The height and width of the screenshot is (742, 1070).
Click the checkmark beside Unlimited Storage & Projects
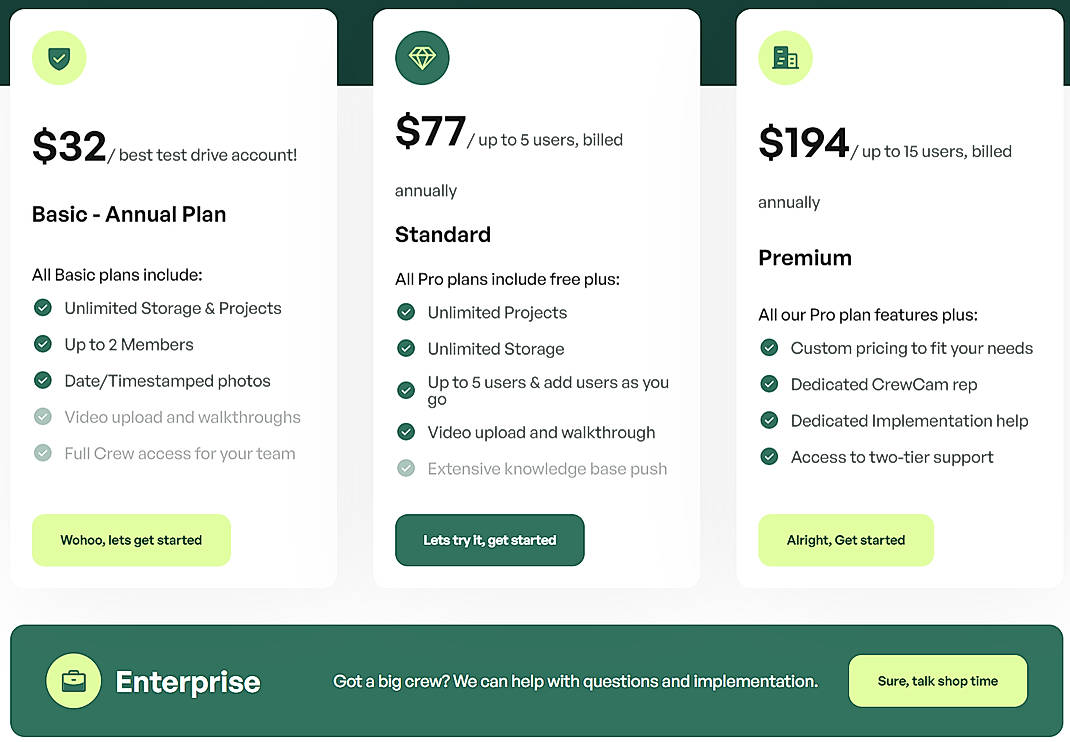pos(43,309)
